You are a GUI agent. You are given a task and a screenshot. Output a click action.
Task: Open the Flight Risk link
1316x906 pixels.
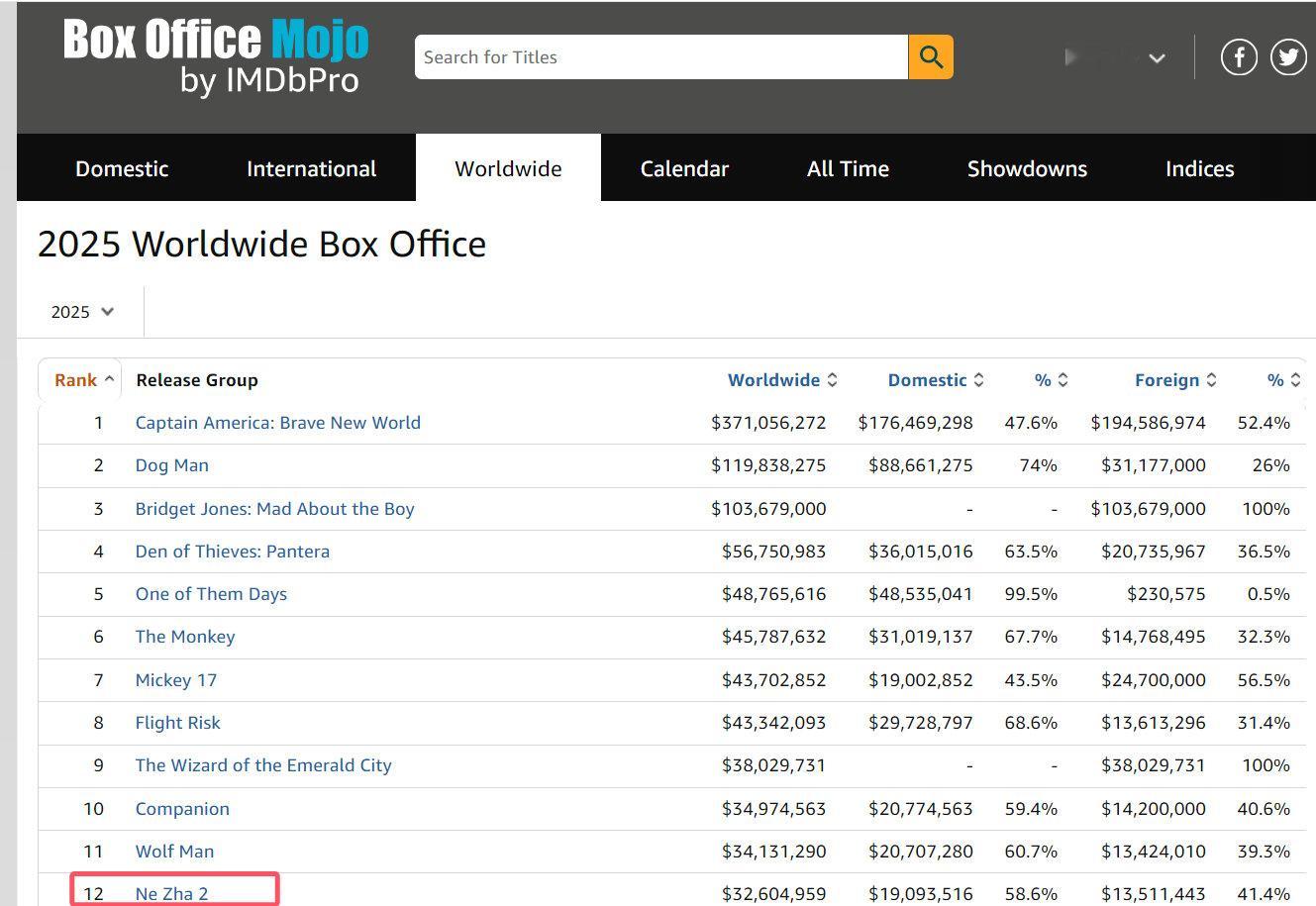178,723
